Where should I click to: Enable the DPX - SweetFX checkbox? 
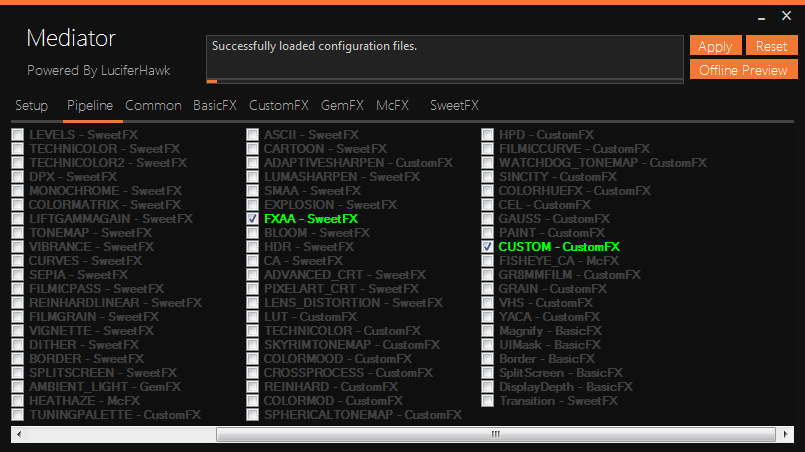pos(18,177)
